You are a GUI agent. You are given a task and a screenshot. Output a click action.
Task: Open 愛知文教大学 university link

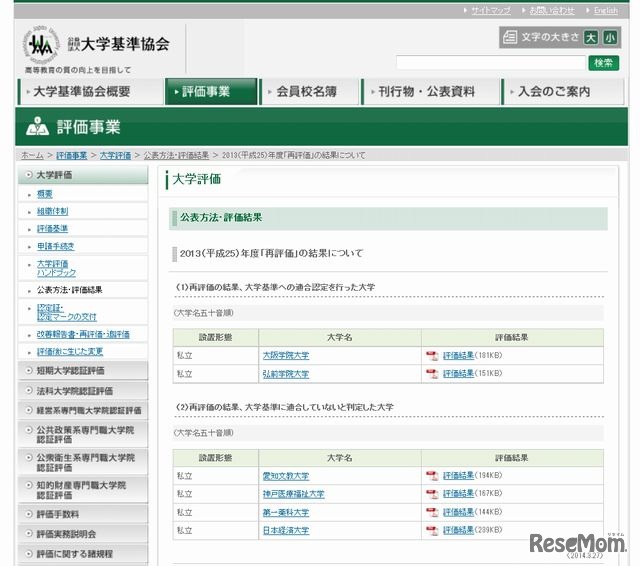286,476
